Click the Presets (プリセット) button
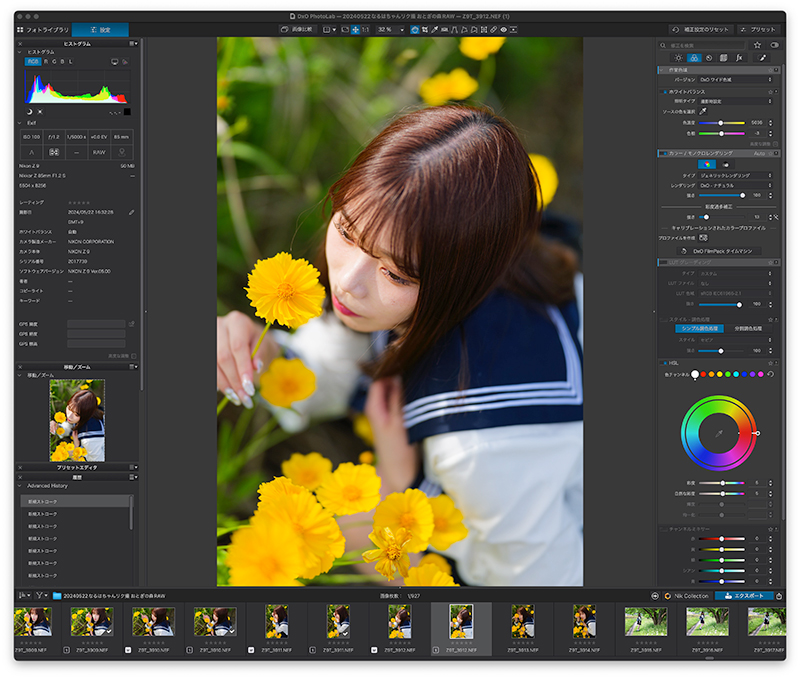 coord(758,30)
